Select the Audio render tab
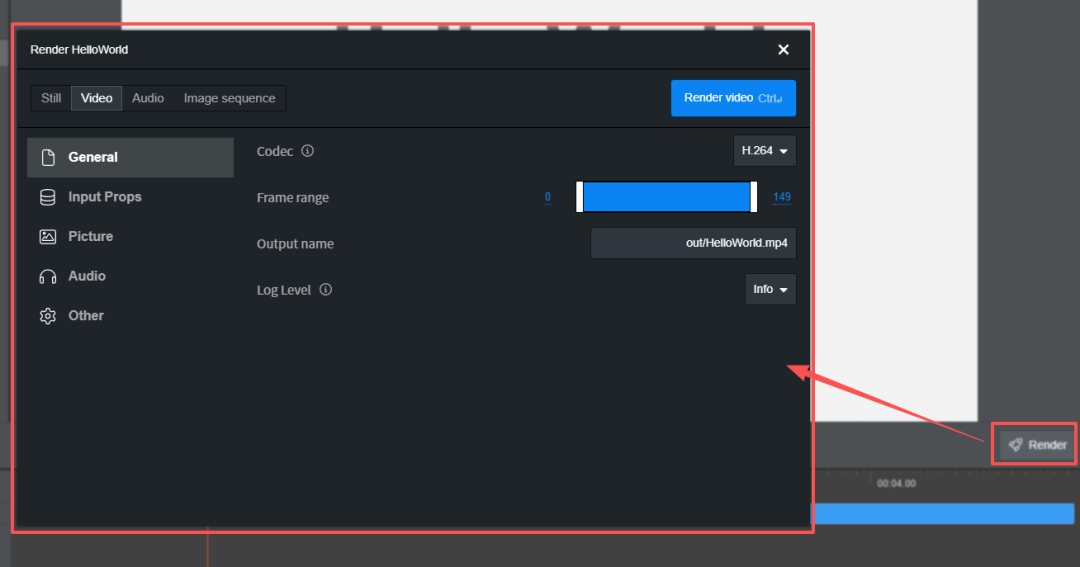 (148, 98)
